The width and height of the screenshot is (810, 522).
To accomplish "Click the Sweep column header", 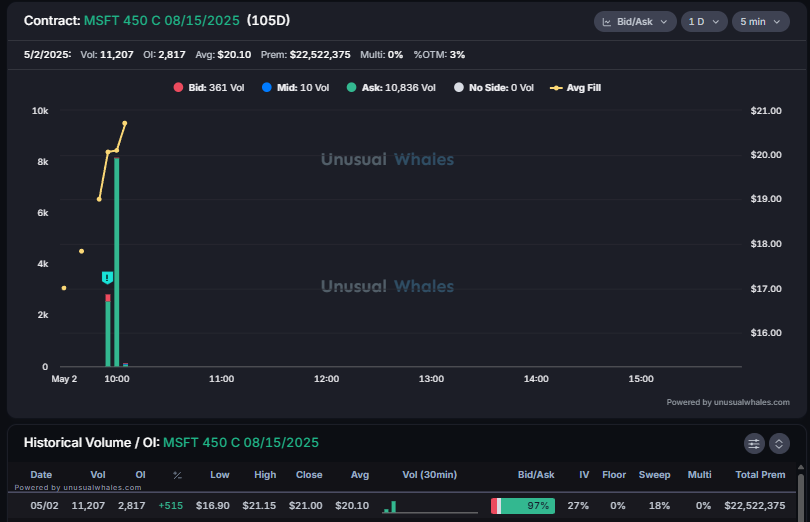I will point(655,474).
